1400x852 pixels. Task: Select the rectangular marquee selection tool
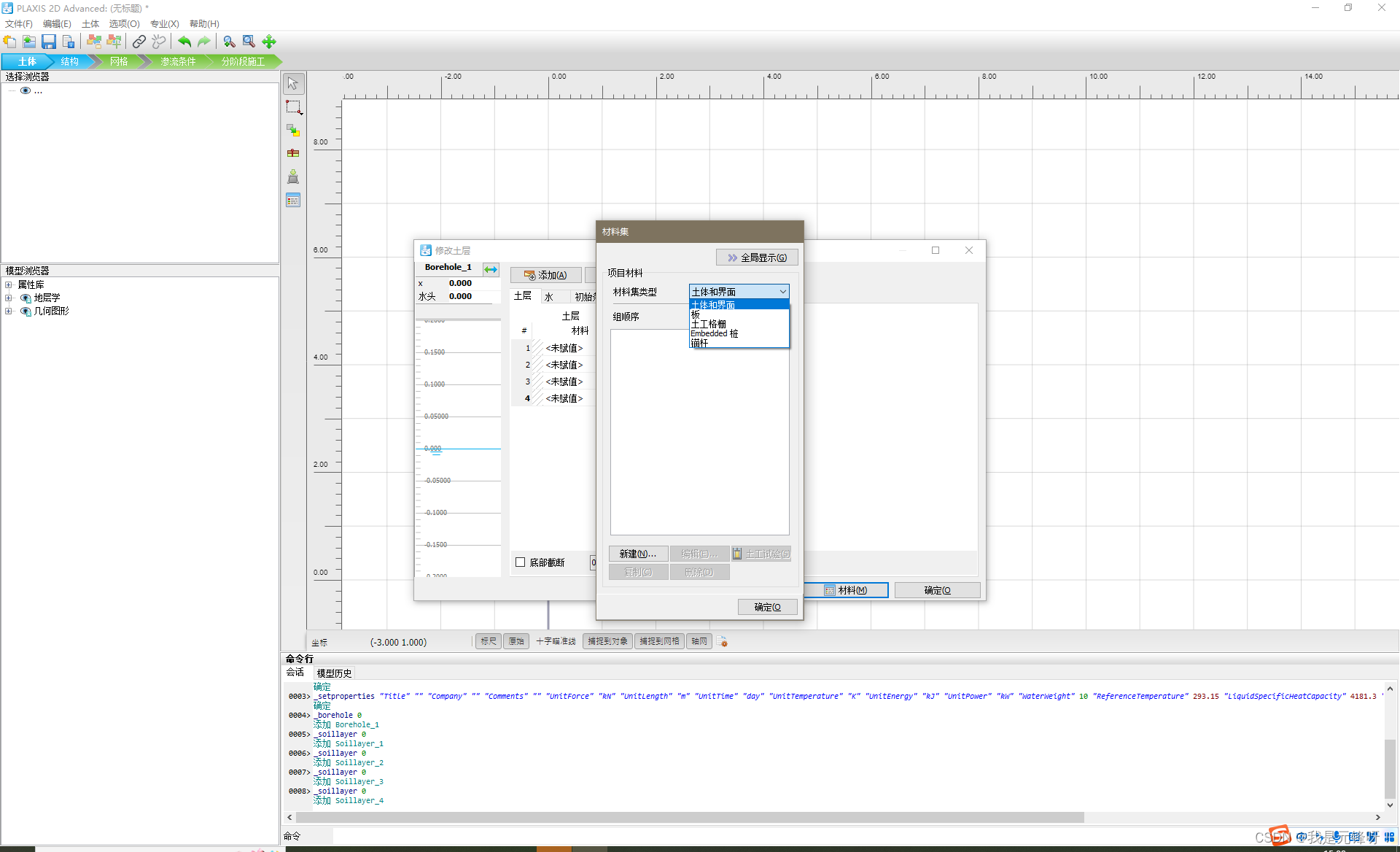tap(293, 107)
